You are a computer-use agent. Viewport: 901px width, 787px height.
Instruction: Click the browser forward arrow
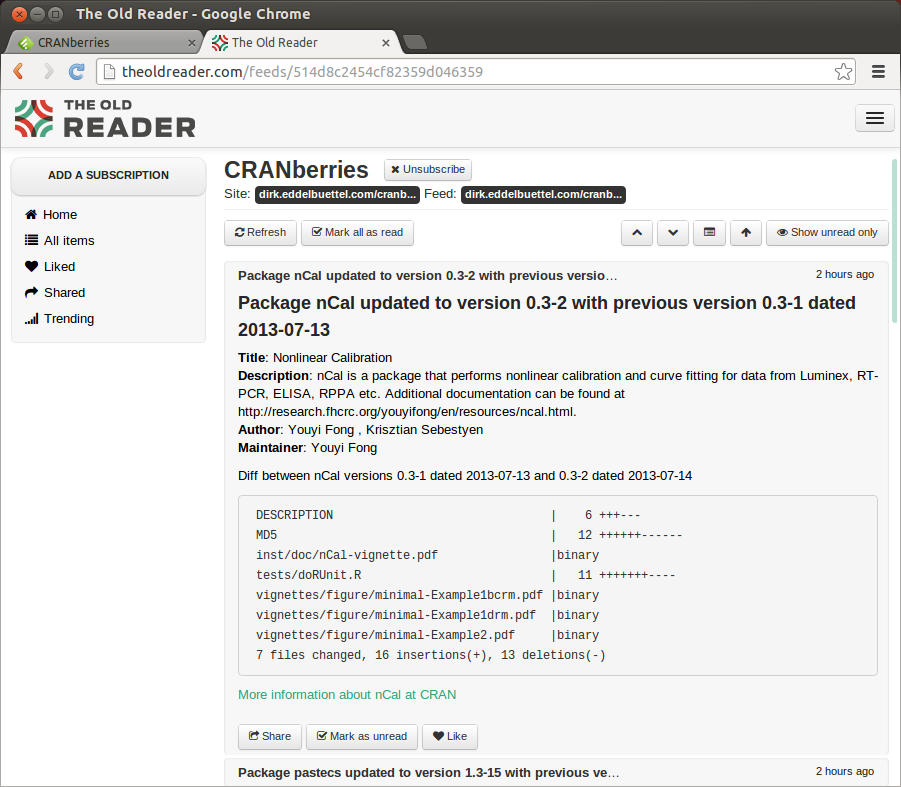[x=49, y=71]
